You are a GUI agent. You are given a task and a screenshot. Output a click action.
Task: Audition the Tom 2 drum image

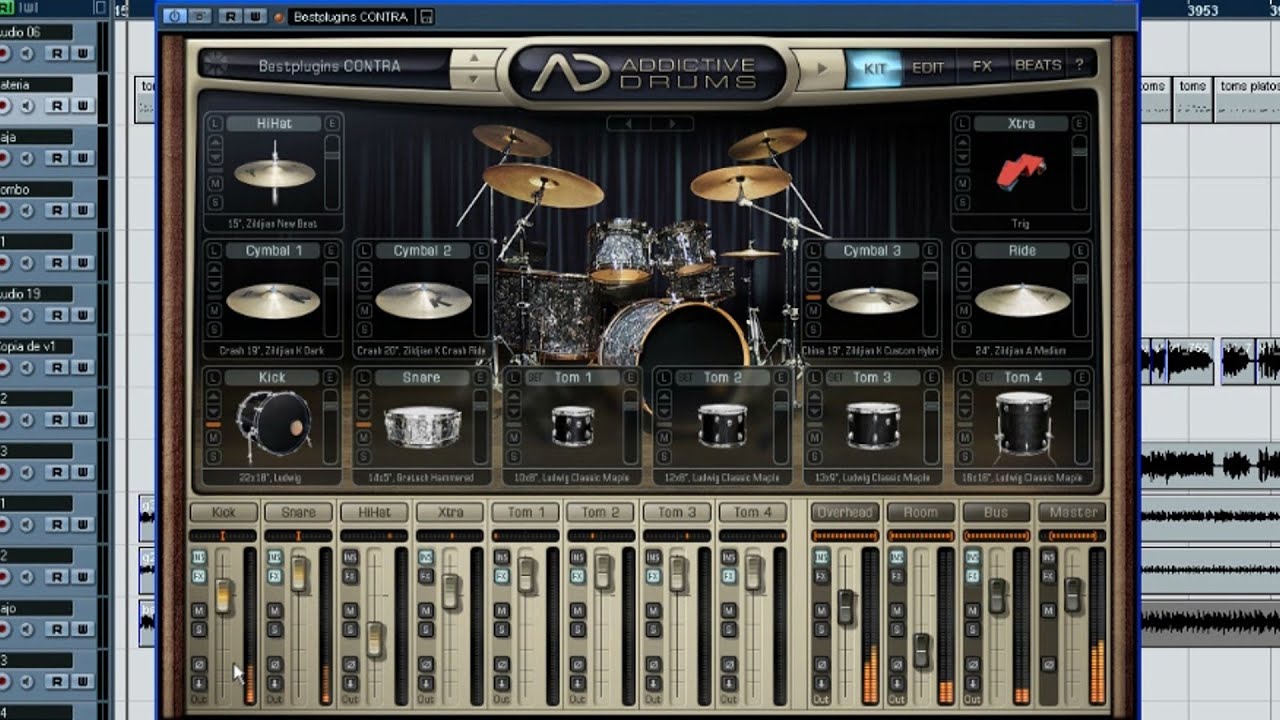coord(722,426)
